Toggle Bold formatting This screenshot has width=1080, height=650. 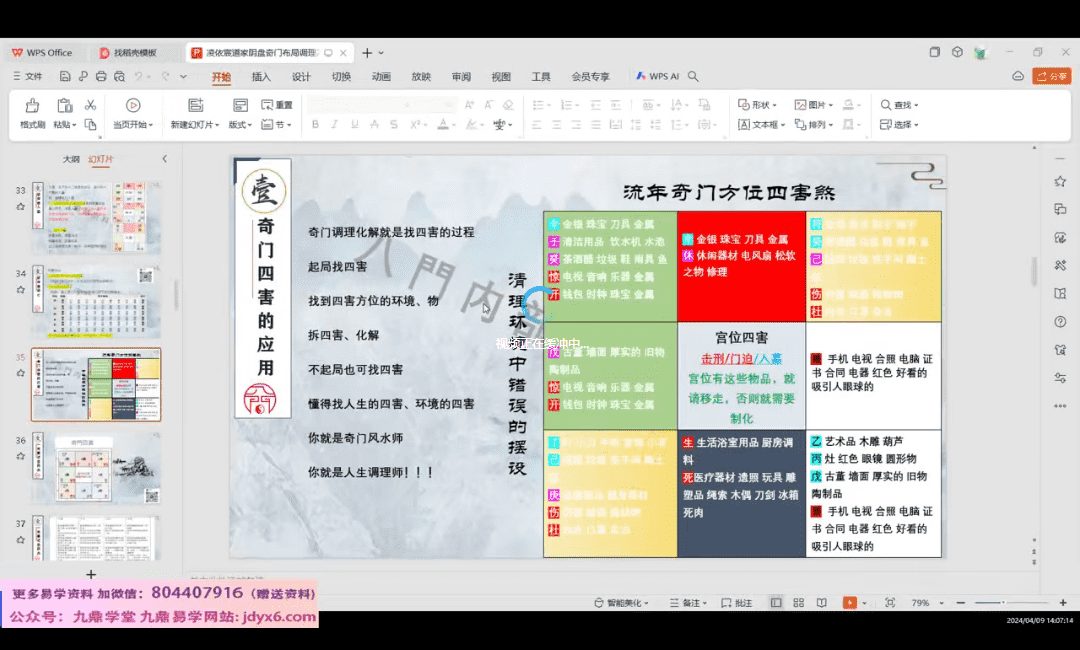315,125
